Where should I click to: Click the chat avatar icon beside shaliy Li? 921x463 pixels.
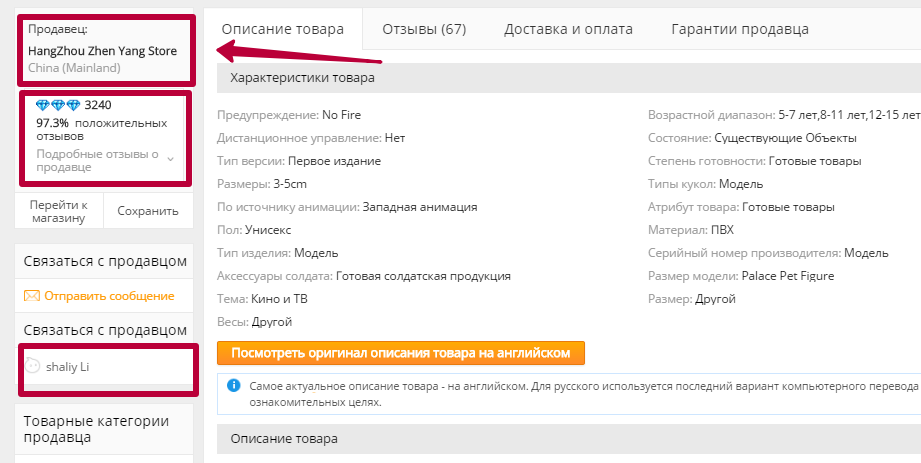tap(32, 366)
